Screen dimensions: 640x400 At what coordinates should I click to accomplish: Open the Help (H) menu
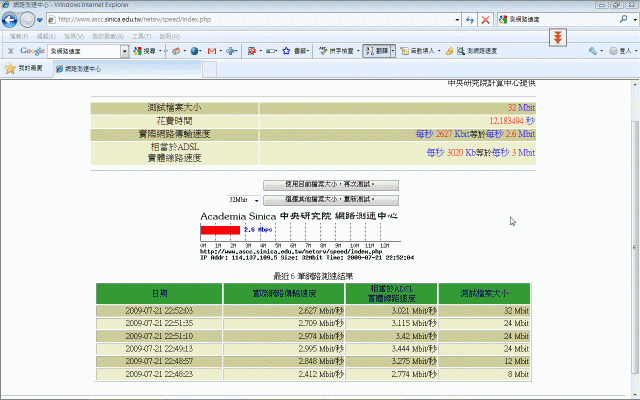[169, 36]
